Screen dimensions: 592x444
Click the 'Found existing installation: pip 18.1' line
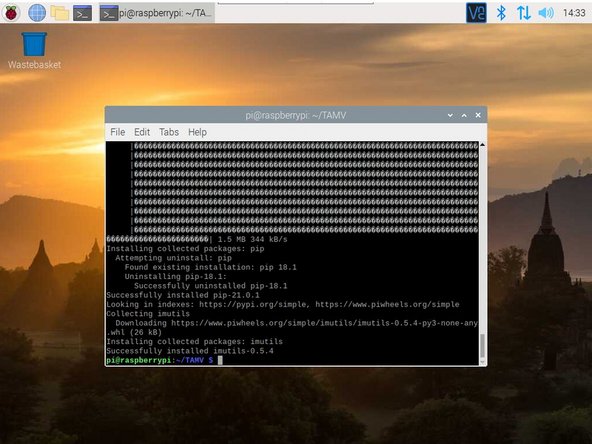(x=211, y=267)
